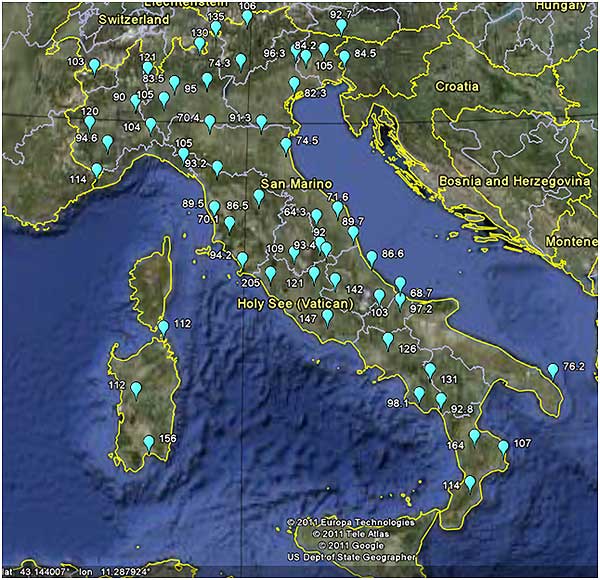Select the marker labeled 82.3
600x580 pixels.
point(294,85)
